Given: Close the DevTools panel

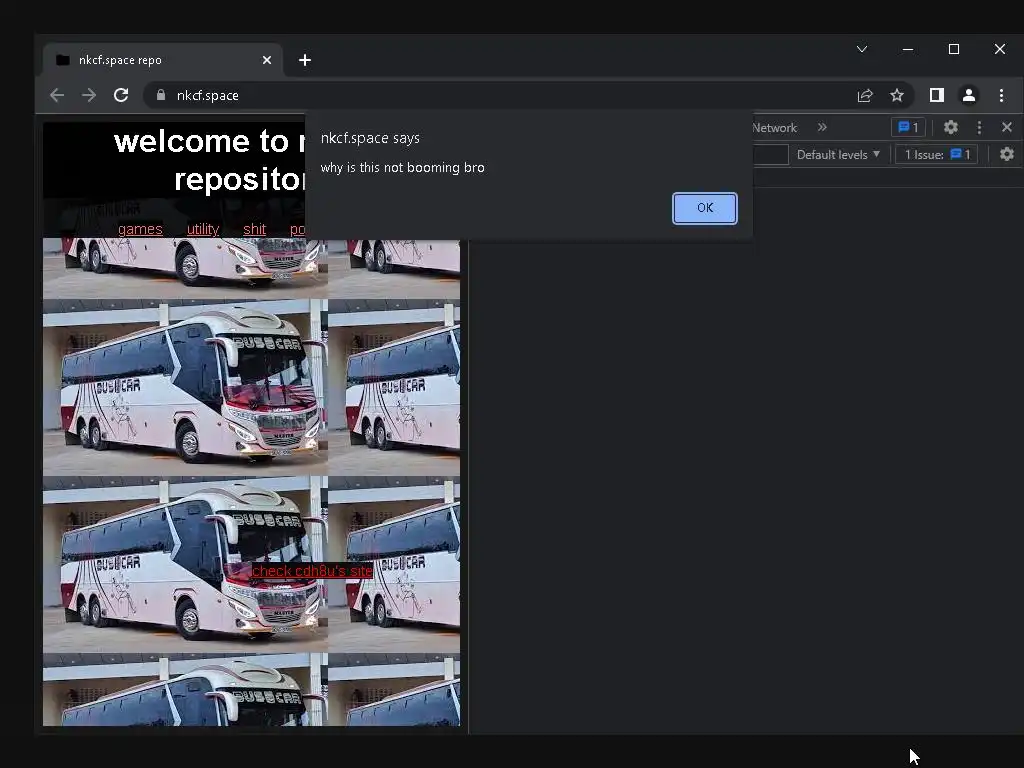Looking at the screenshot, I should [1006, 127].
